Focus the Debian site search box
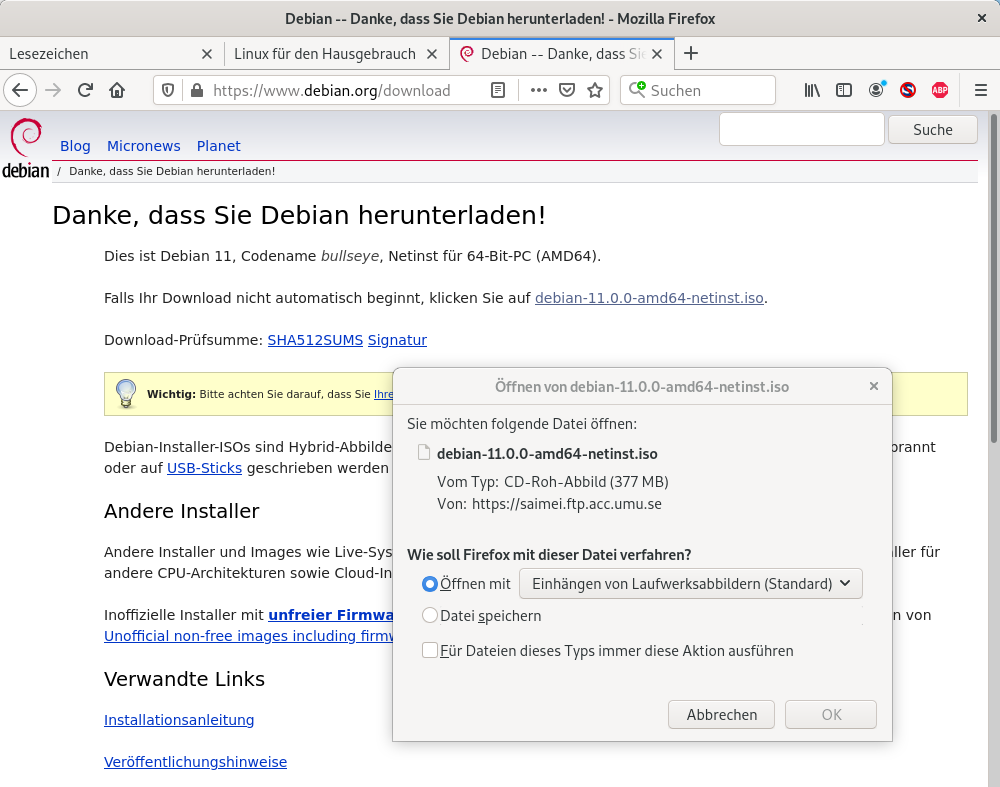1000x787 pixels. (x=802, y=129)
